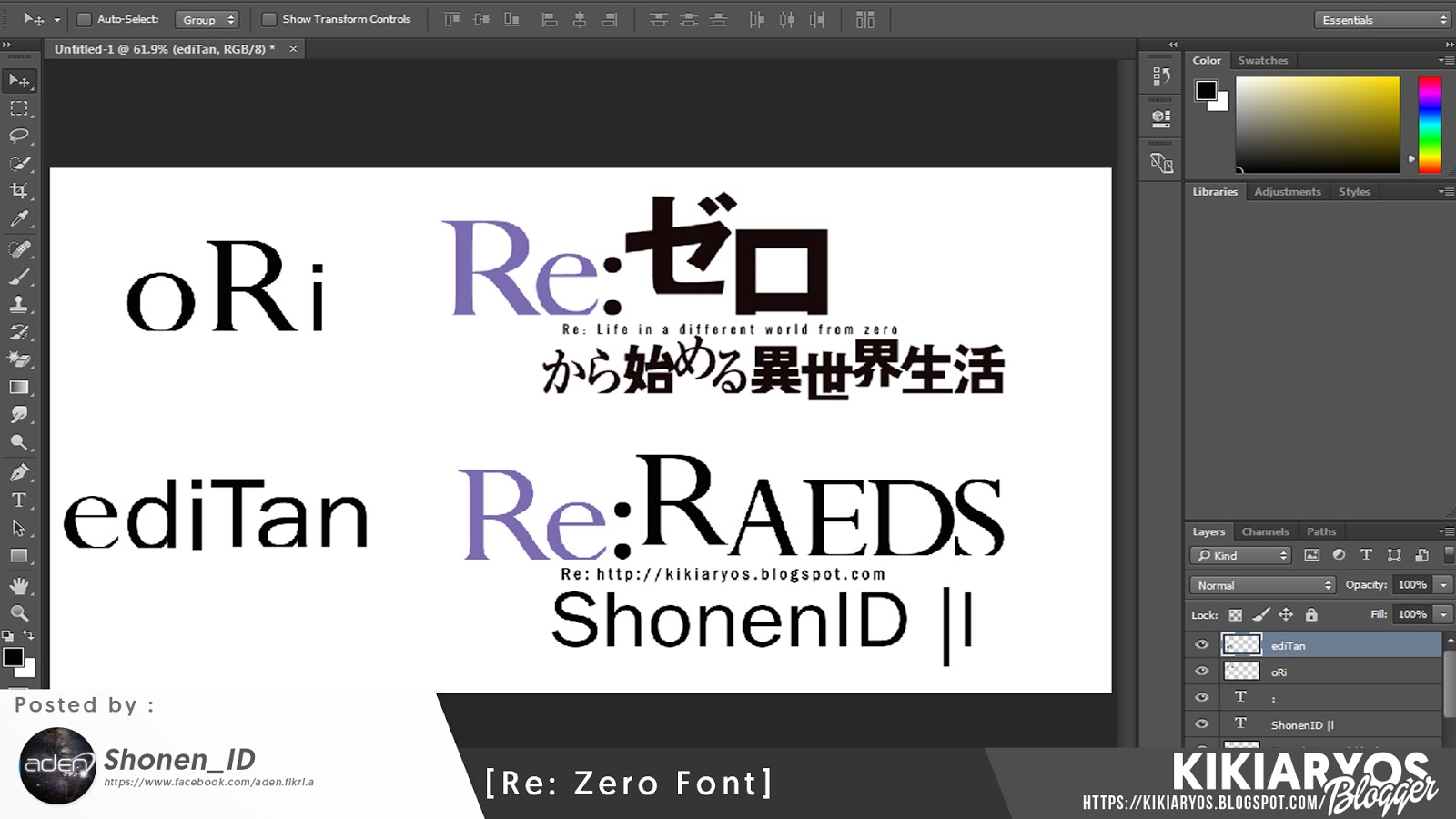The width and height of the screenshot is (1456, 819).
Task: Select the Move tool
Action: click(x=18, y=81)
